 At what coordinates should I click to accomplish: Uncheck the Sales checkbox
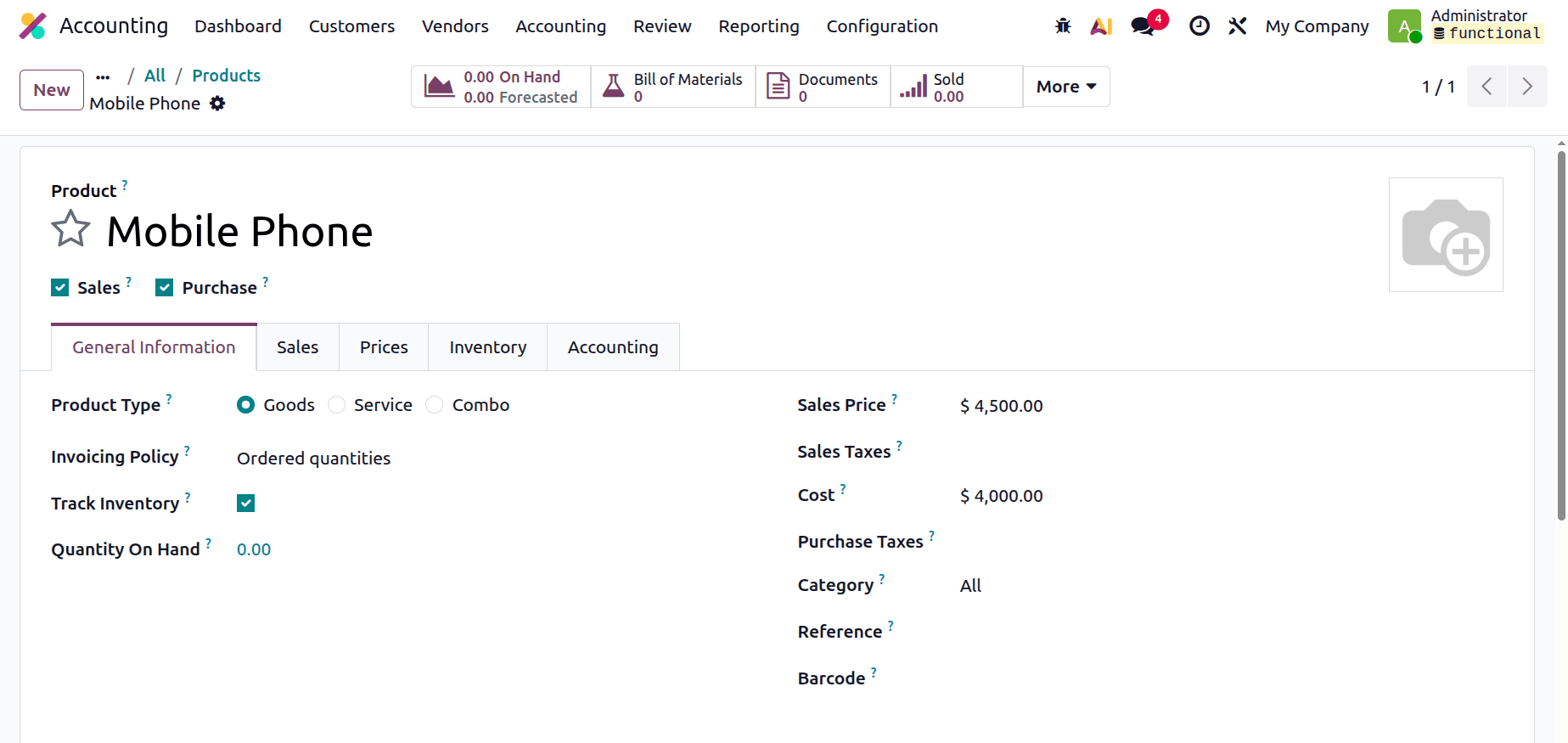click(x=59, y=288)
